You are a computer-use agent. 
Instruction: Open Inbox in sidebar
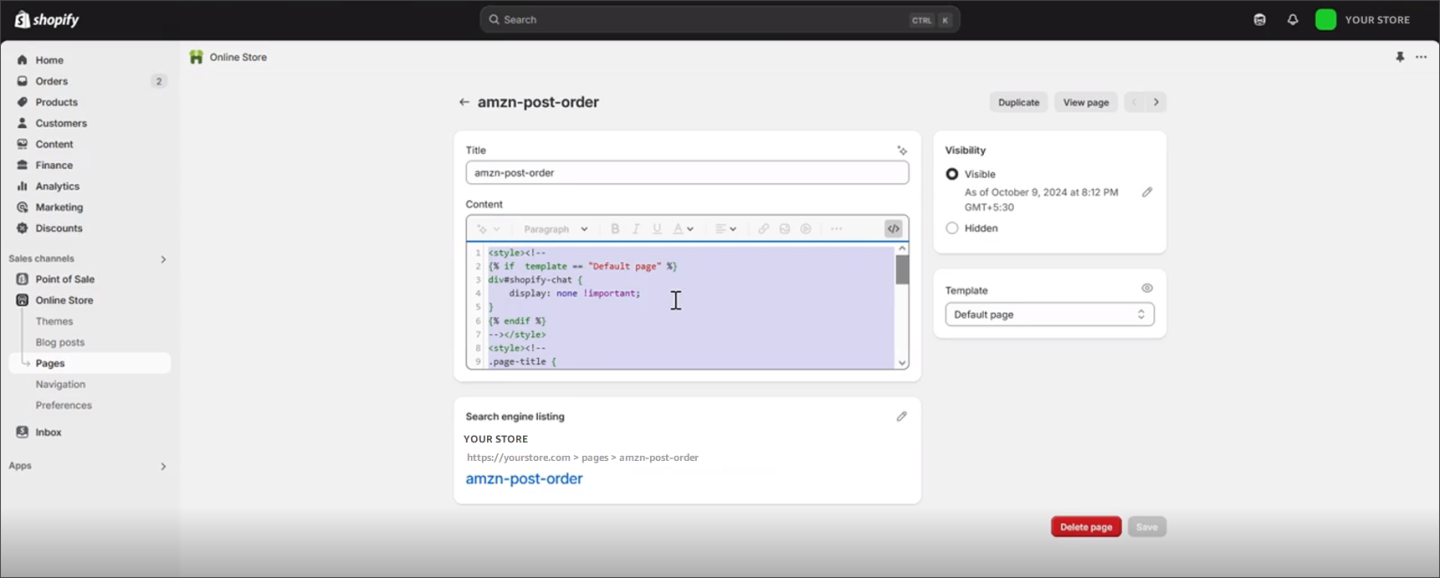click(48, 432)
